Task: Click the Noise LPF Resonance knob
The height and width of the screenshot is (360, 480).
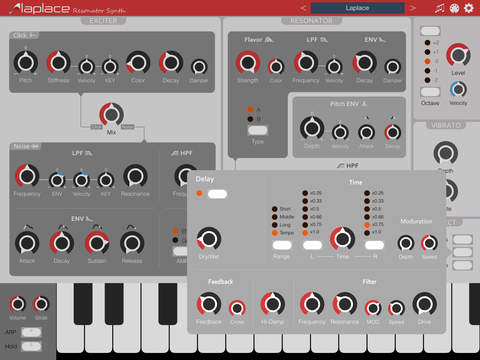Action: pyautogui.click(x=135, y=176)
